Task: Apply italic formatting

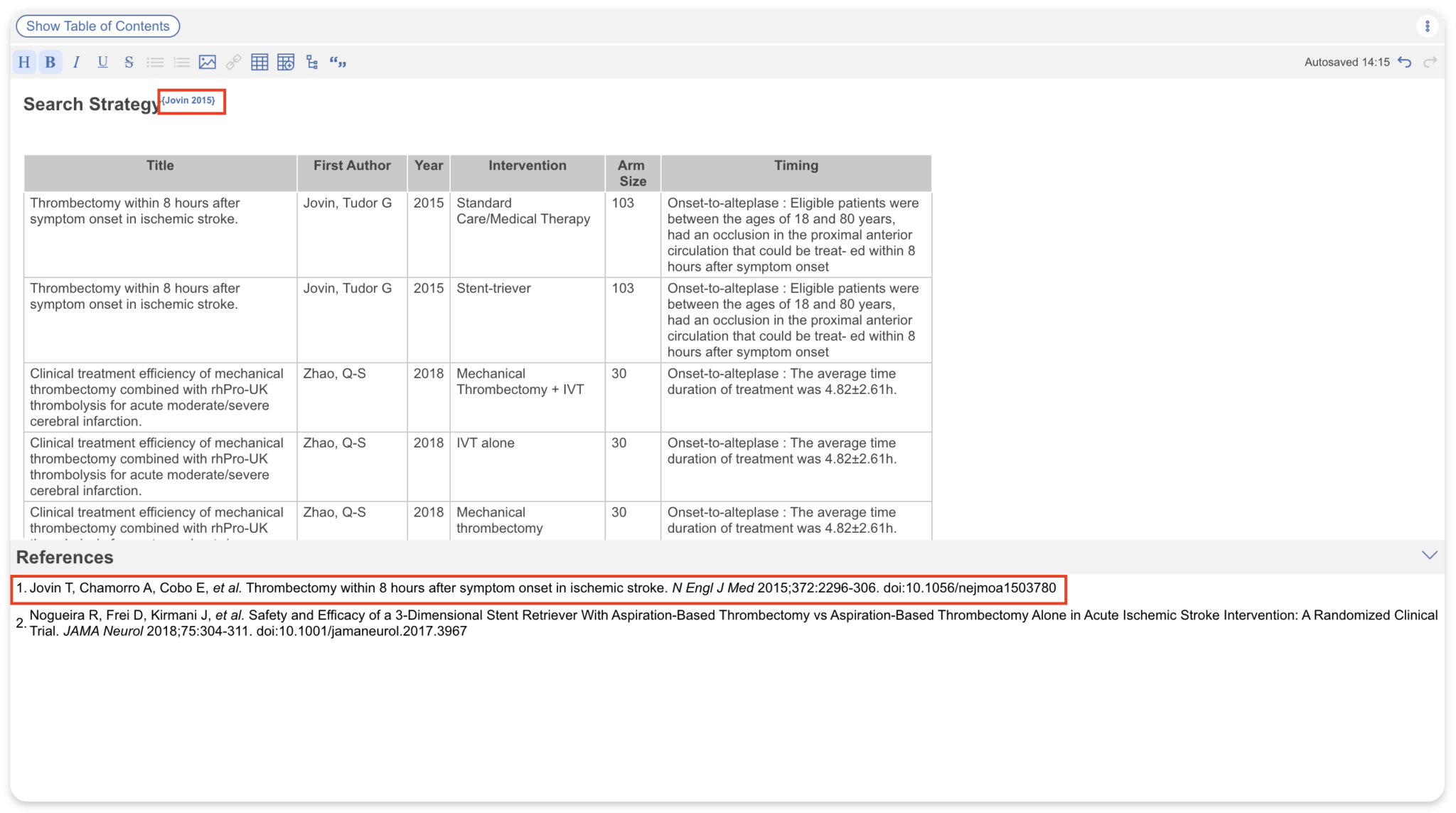Action: tap(76, 62)
